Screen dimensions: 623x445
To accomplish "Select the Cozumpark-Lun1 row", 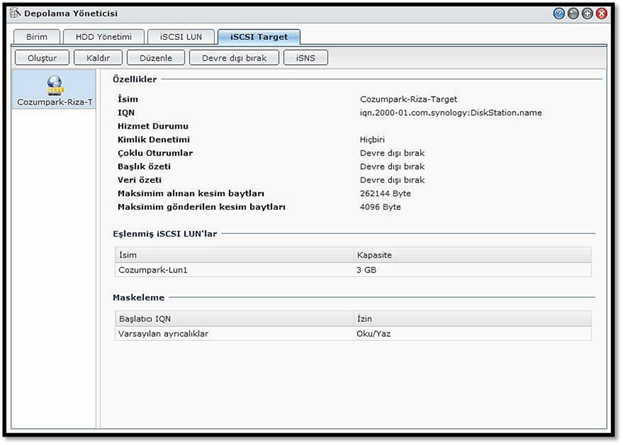I will click(x=234, y=270).
